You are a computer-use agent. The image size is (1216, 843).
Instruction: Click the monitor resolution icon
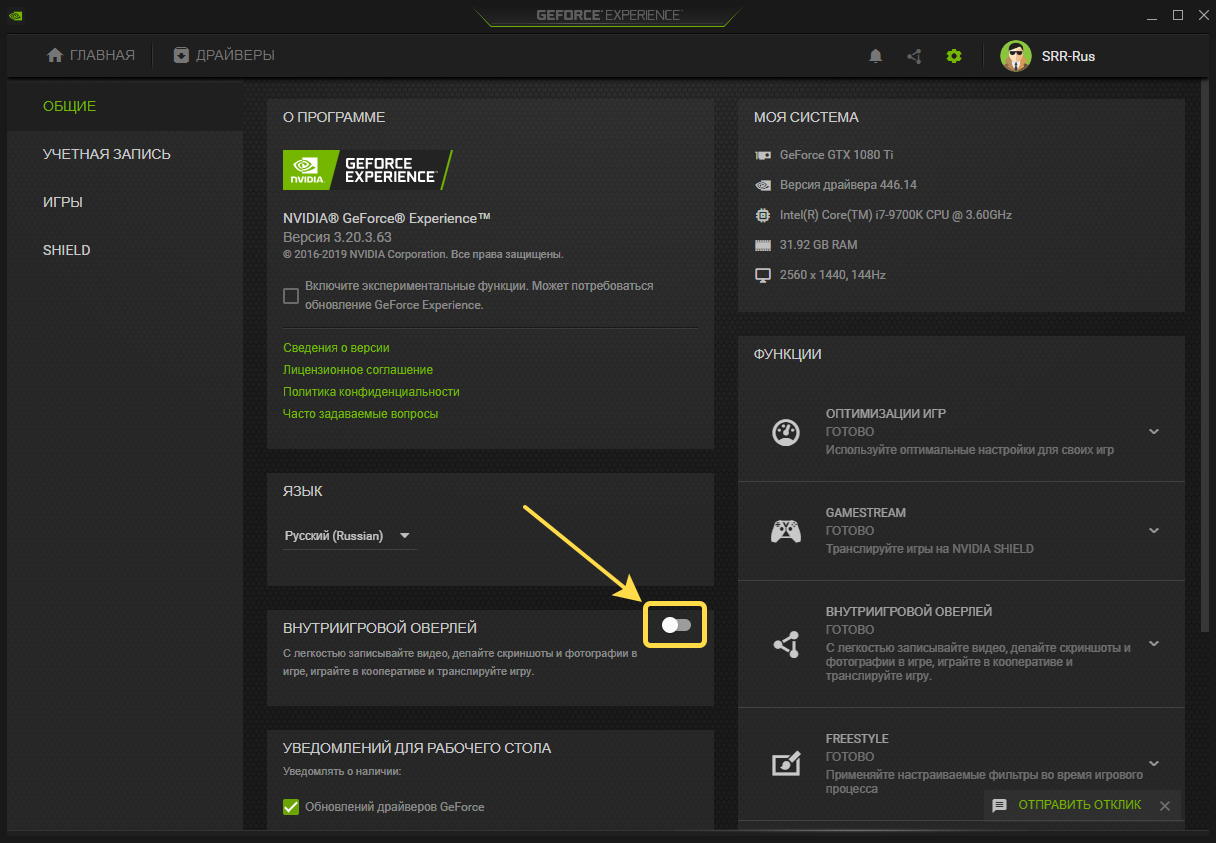pos(763,275)
